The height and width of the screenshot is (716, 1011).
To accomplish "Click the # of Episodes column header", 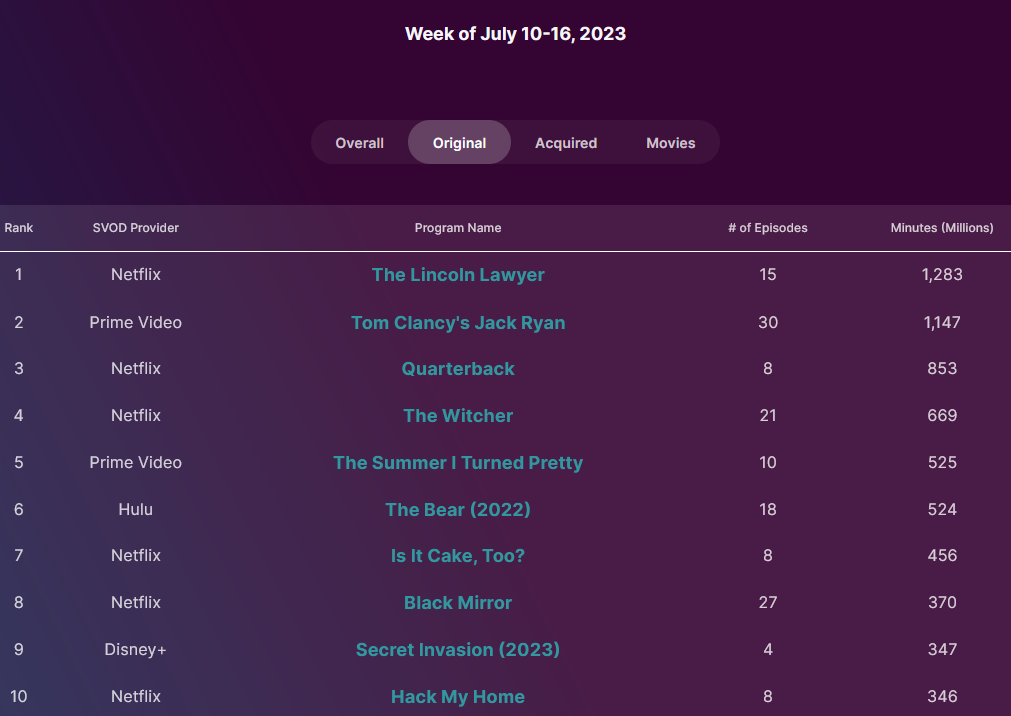I will point(768,228).
